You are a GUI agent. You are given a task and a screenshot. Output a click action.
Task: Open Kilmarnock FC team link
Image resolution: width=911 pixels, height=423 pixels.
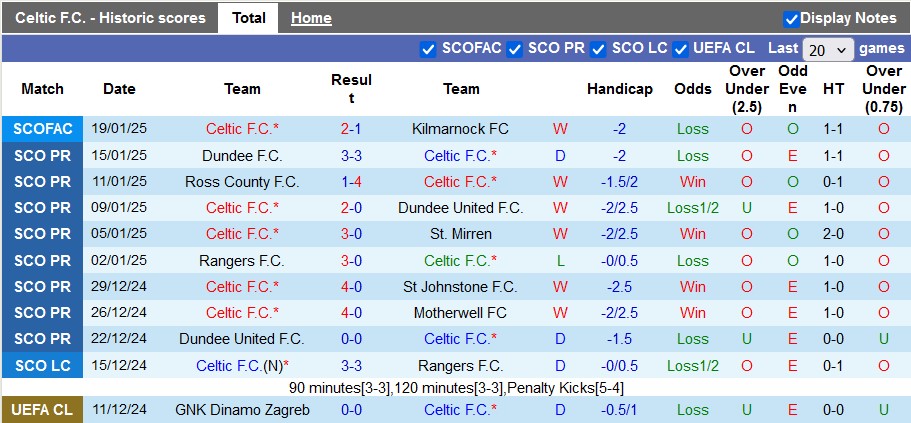pos(460,129)
